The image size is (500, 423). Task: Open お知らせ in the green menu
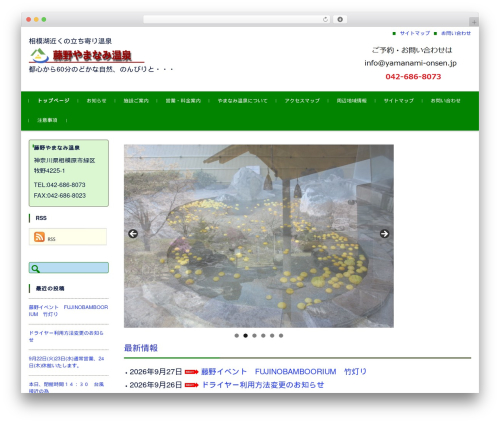click(96, 101)
